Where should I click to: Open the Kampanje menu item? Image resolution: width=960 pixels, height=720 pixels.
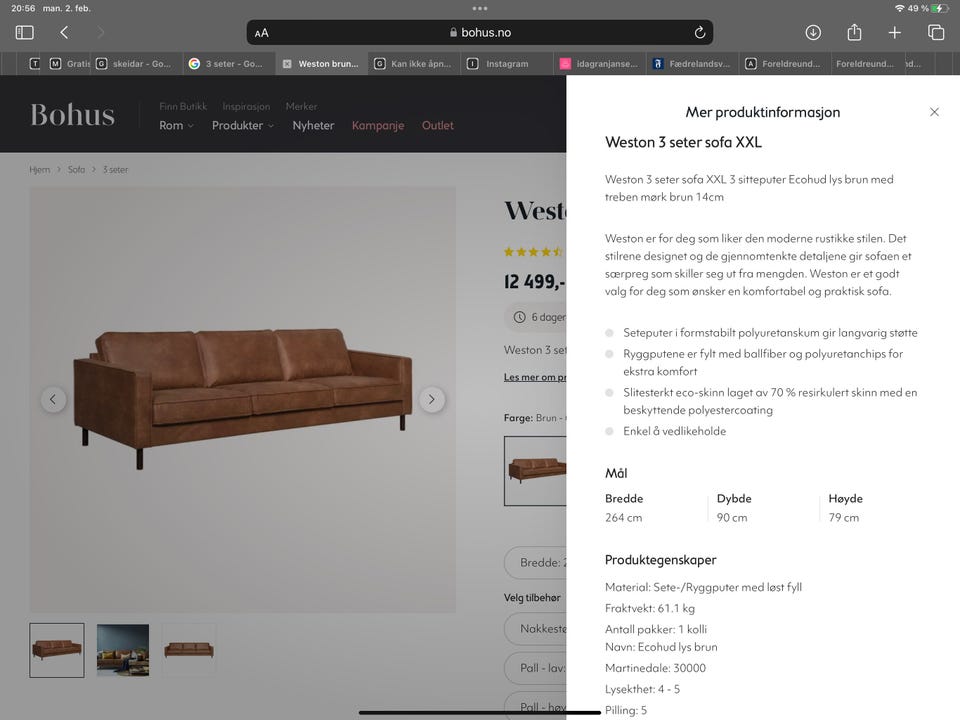[378, 126]
